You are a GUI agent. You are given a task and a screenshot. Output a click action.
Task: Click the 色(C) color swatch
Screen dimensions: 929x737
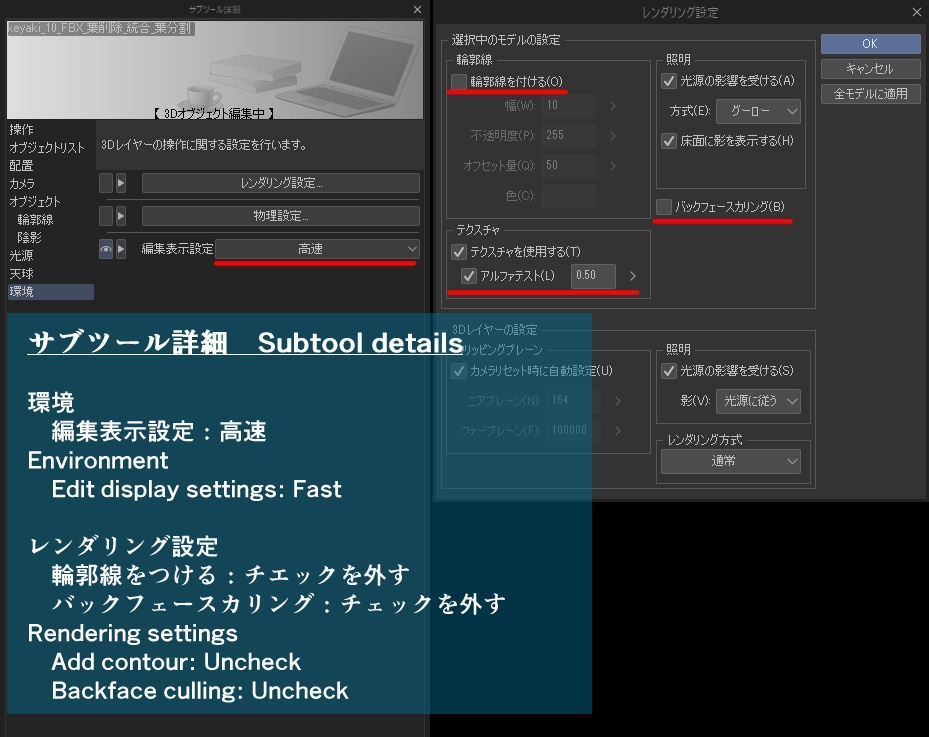coord(570,196)
